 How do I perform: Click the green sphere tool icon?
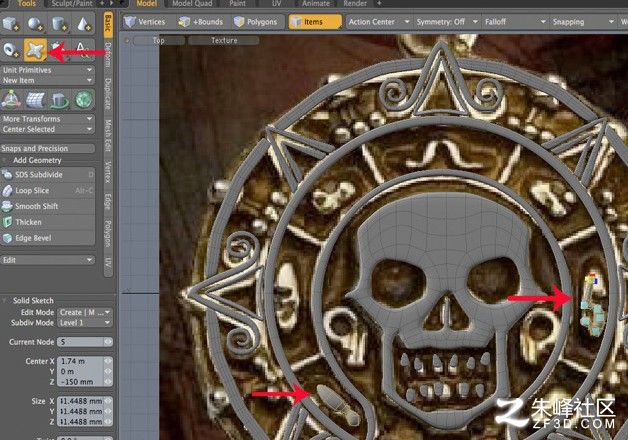click(x=83, y=100)
